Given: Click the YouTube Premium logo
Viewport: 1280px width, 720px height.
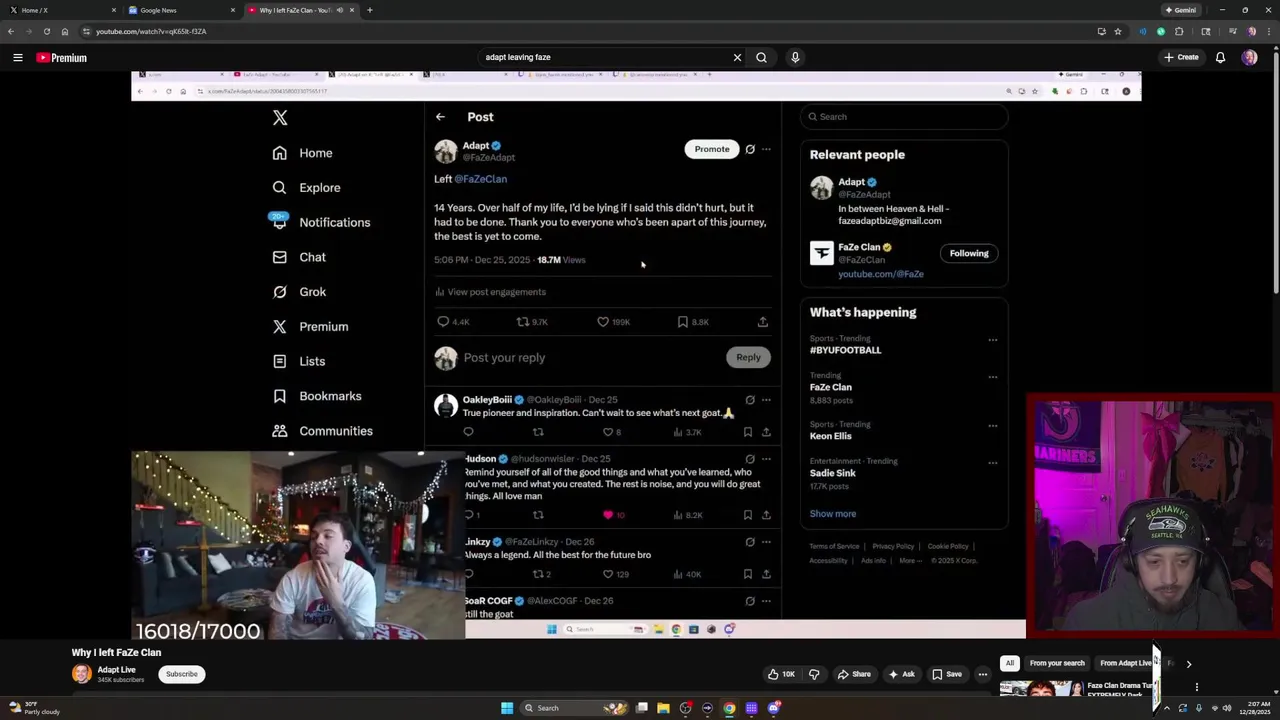Looking at the screenshot, I should [62, 57].
